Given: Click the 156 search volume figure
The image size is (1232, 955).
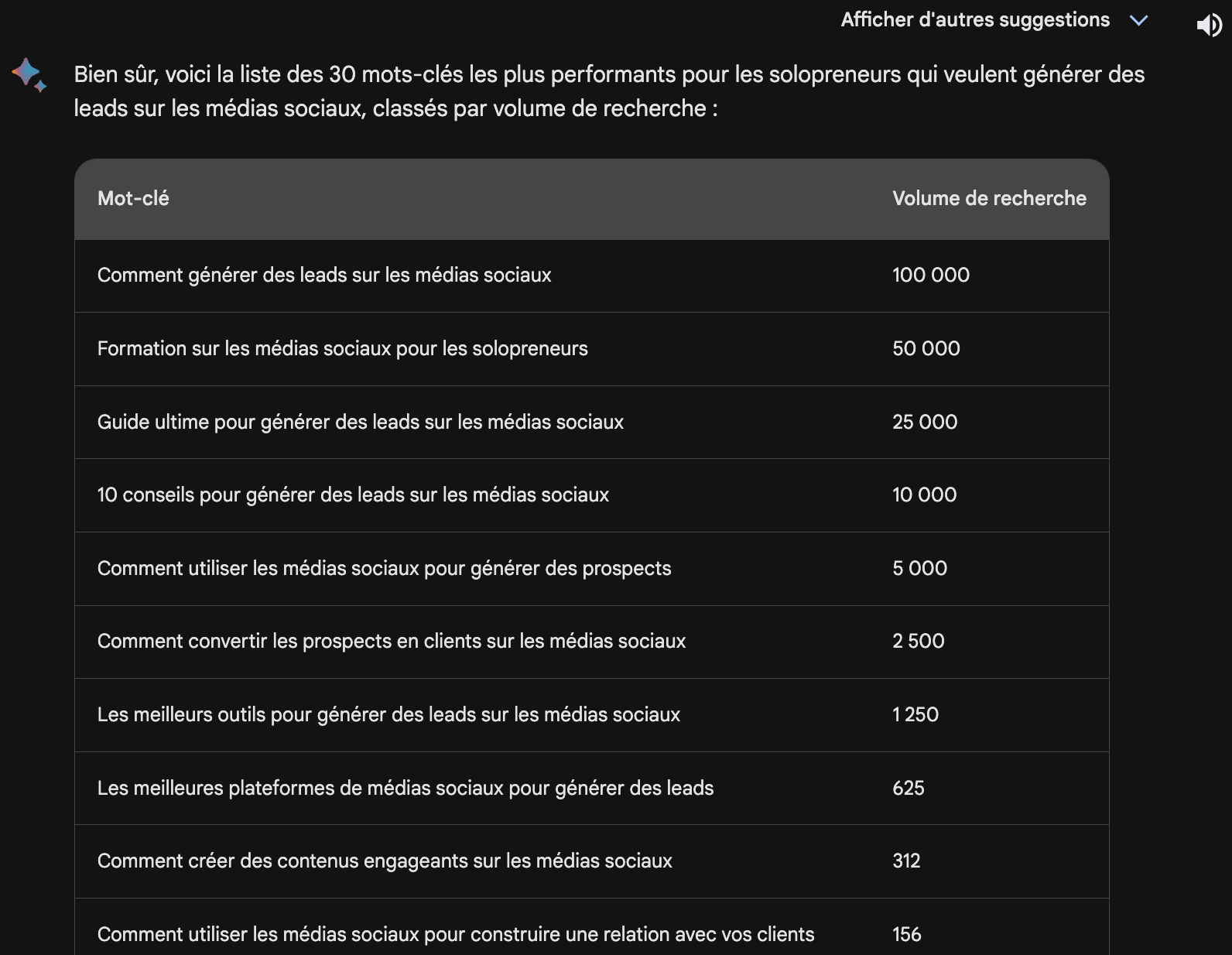Looking at the screenshot, I should [x=906, y=934].
